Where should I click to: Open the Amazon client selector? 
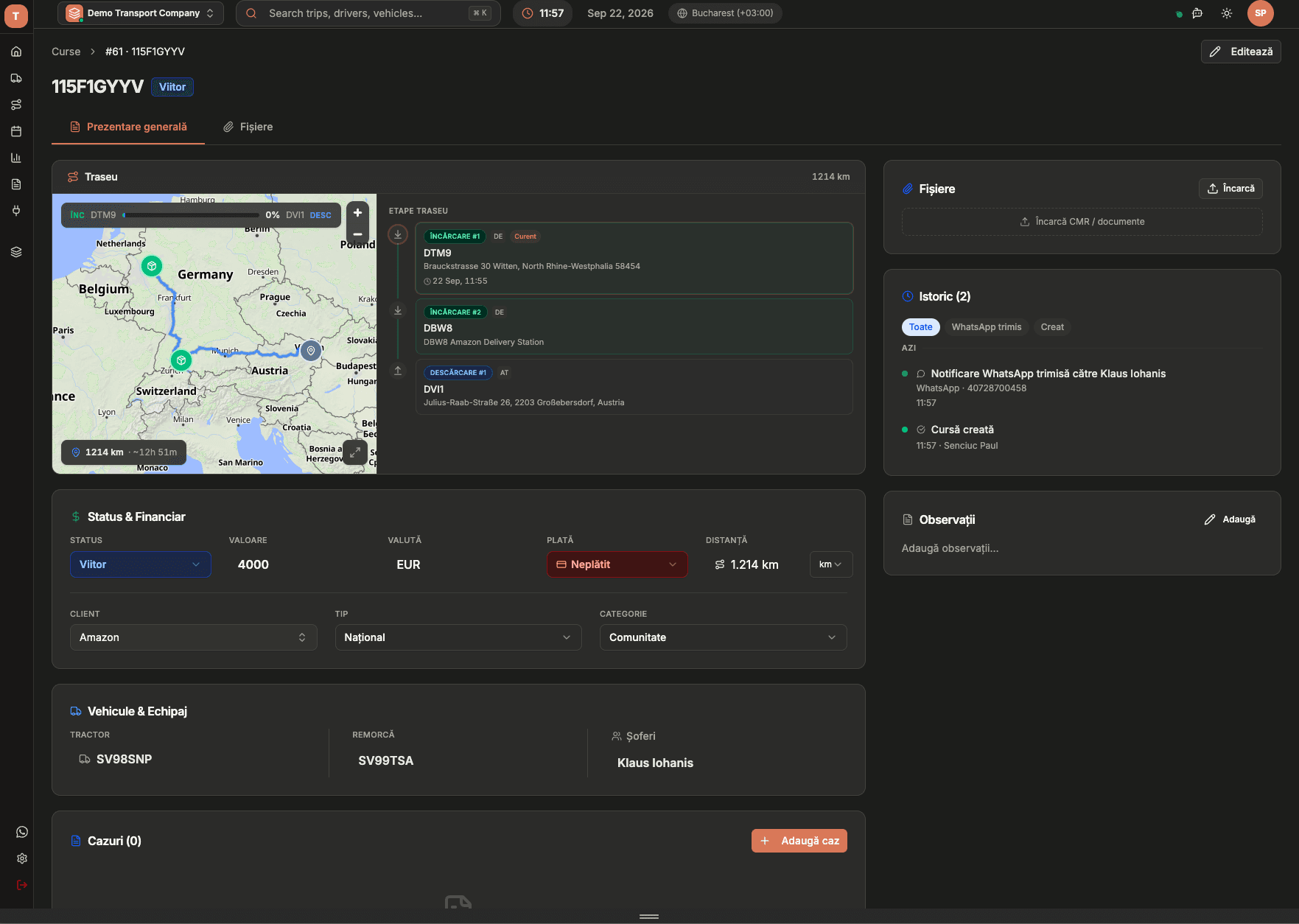[193, 637]
